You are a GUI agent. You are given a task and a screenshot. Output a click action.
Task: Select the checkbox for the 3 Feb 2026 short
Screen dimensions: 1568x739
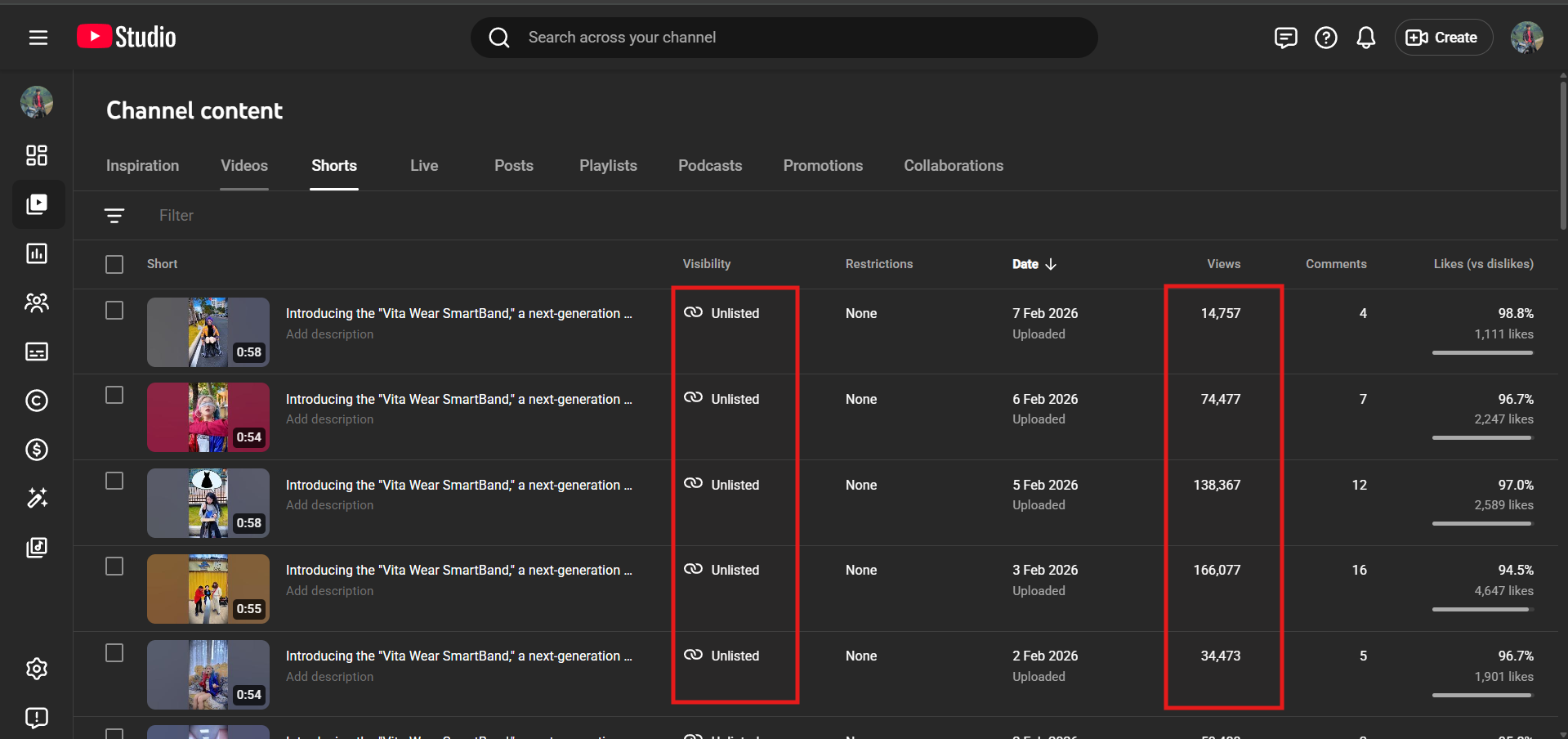(x=114, y=567)
